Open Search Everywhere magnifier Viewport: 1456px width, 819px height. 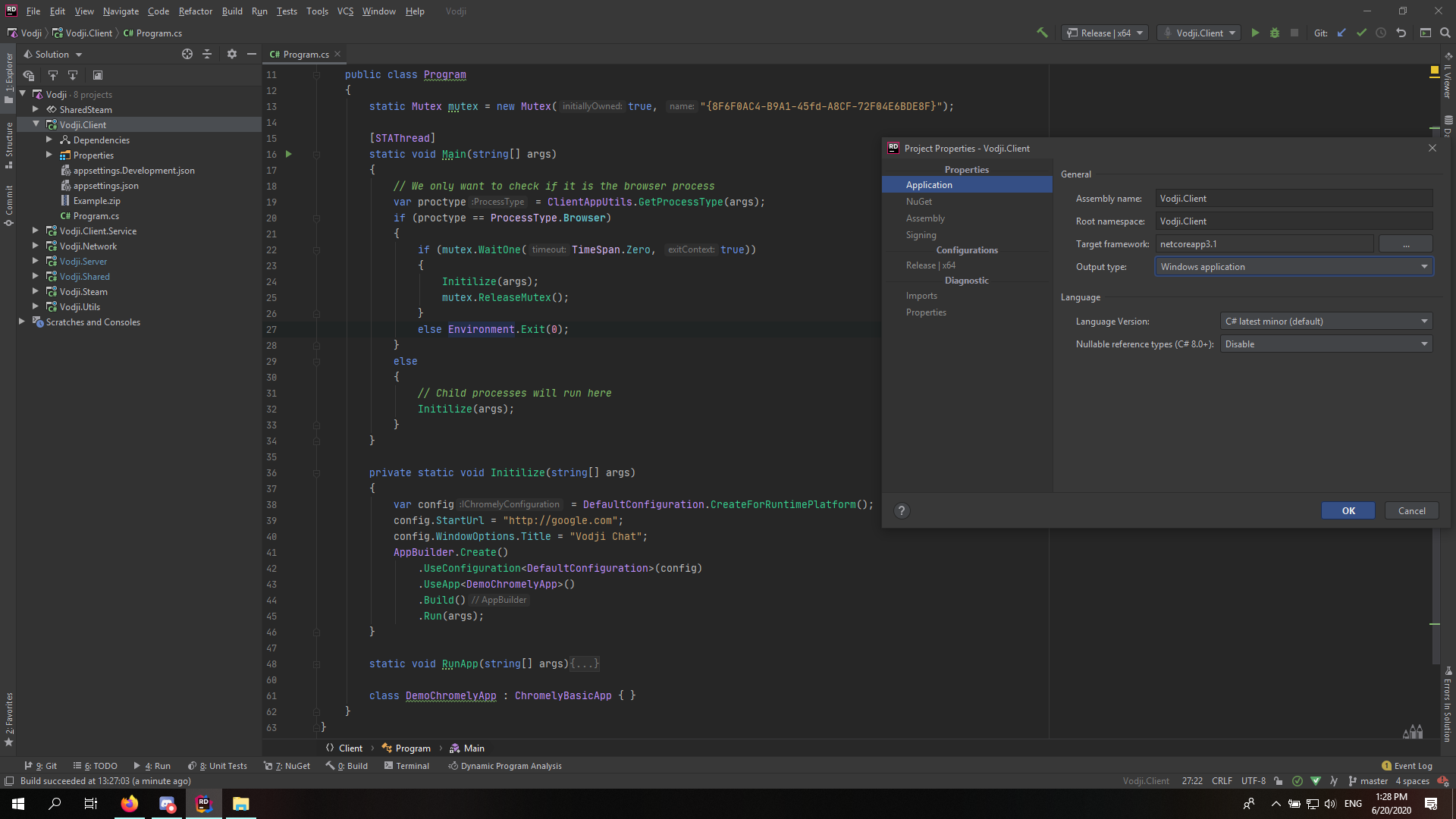tap(1444, 33)
